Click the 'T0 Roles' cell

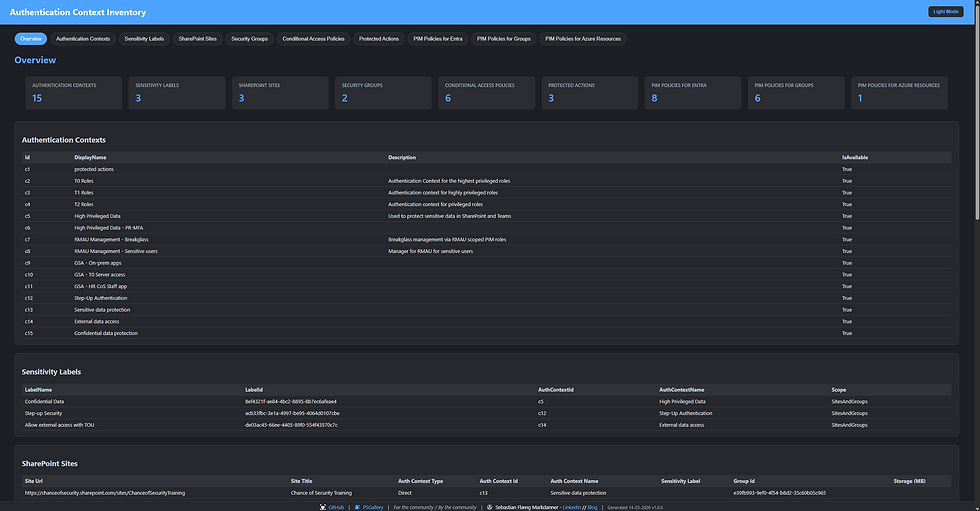tap(84, 181)
